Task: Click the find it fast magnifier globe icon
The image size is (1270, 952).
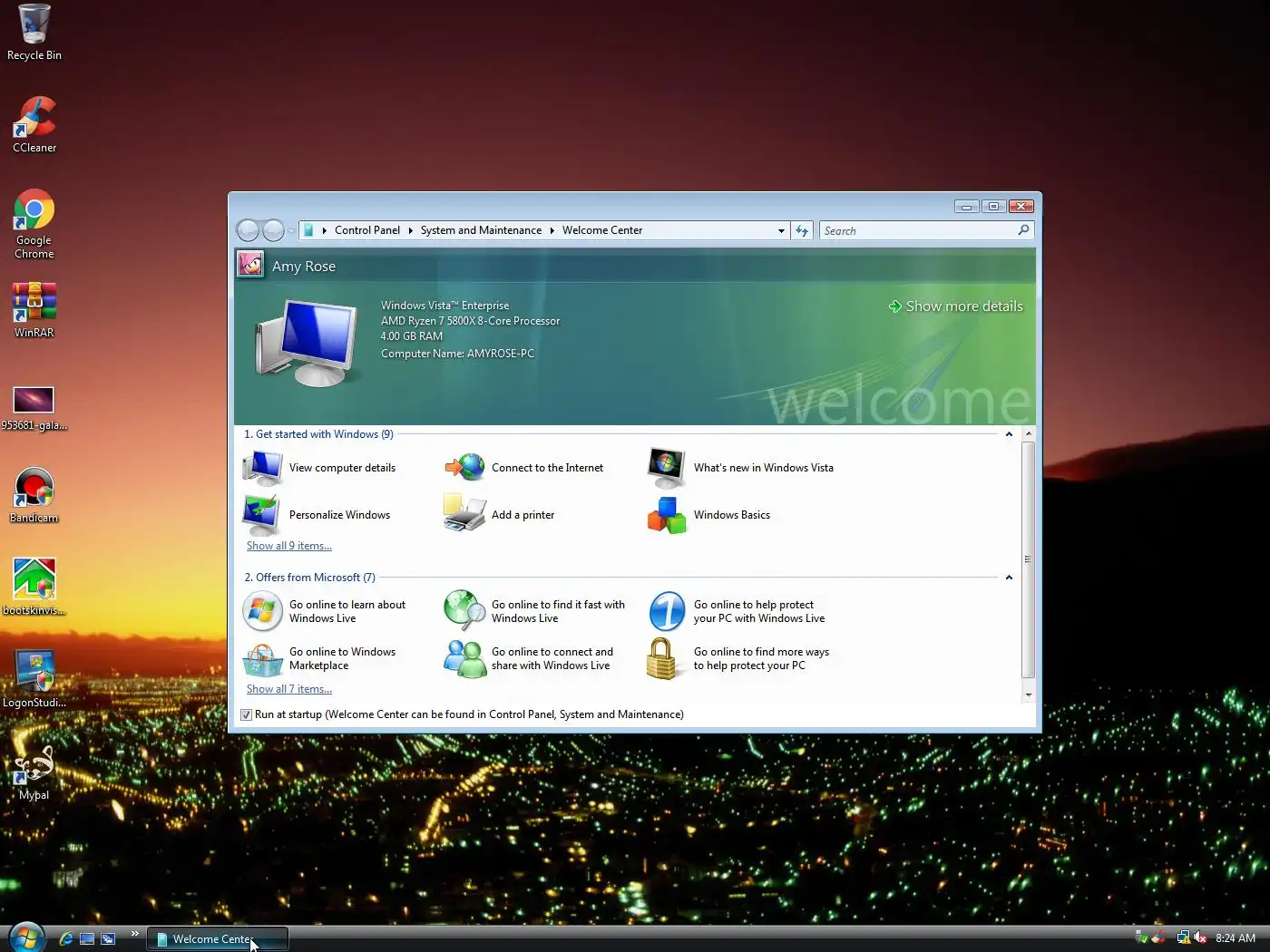Action: (x=465, y=610)
